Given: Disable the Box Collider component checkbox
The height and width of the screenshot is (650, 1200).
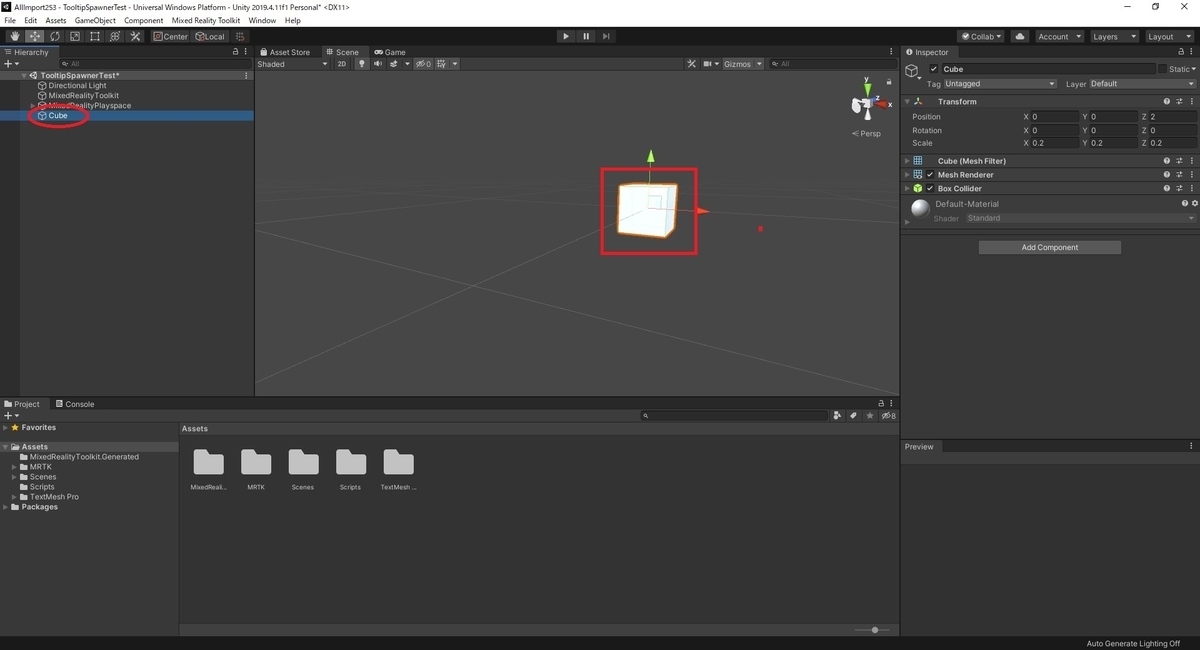Looking at the screenshot, I should pos(930,188).
